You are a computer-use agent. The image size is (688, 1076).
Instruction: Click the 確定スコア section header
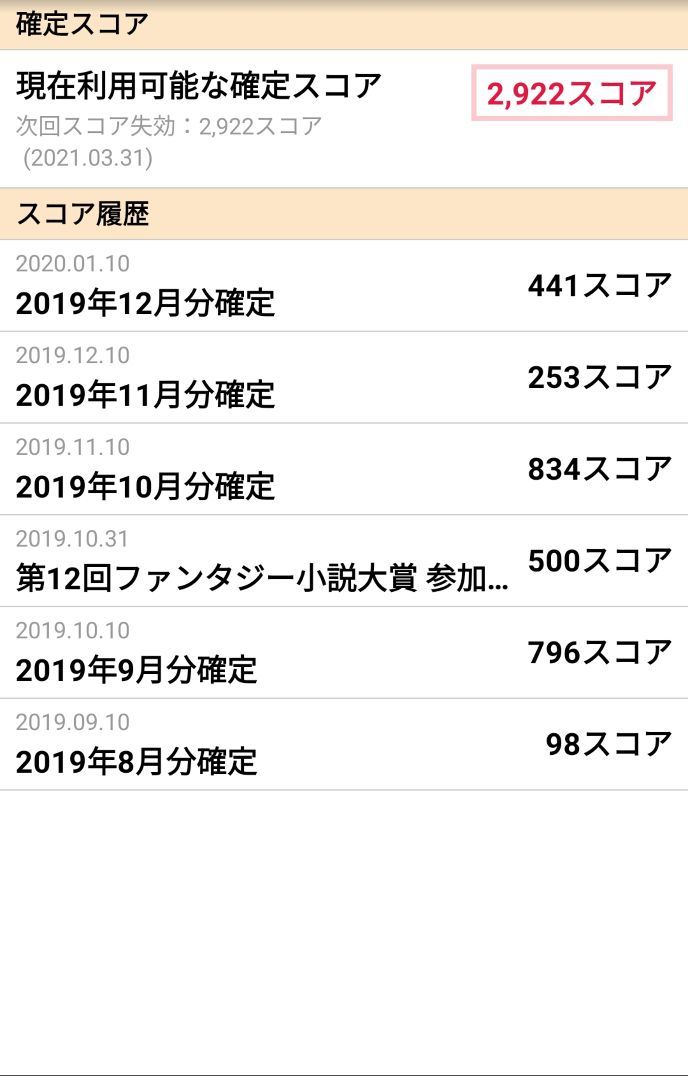[82, 24]
